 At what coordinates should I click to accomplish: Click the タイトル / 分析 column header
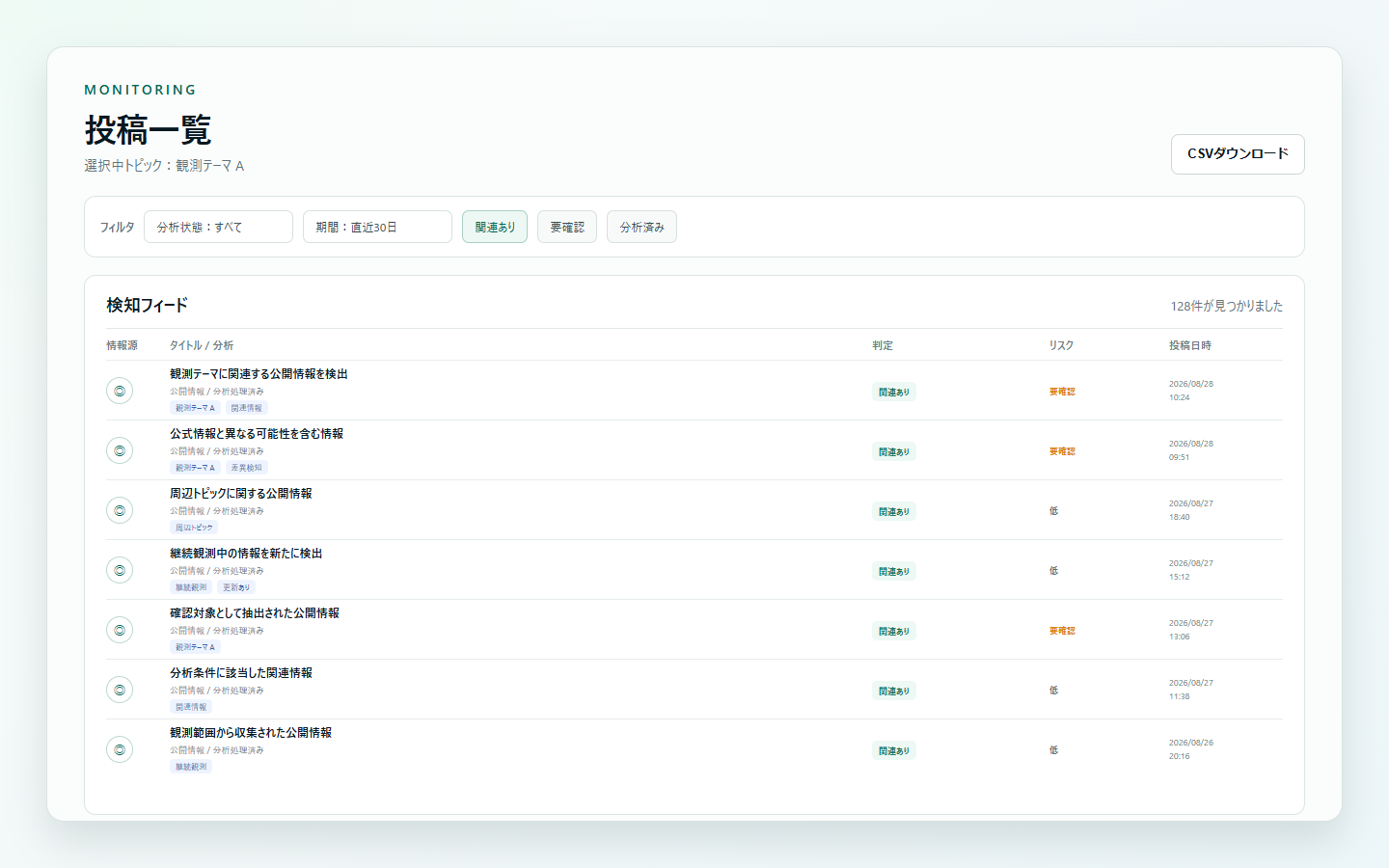click(202, 345)
